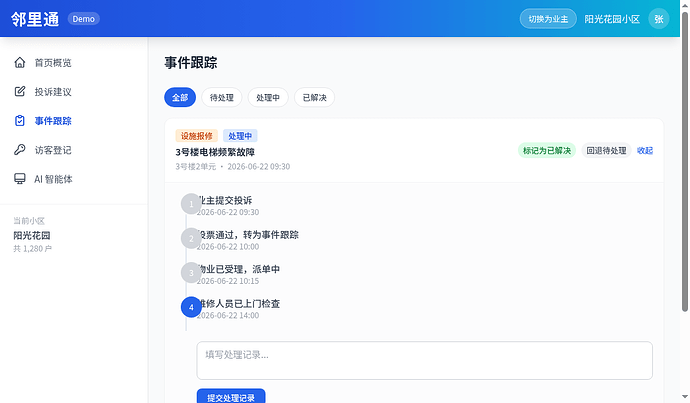The image size is (690, 403).
Task: Filter events by 处理中 tab
Action: coord(268,97)
